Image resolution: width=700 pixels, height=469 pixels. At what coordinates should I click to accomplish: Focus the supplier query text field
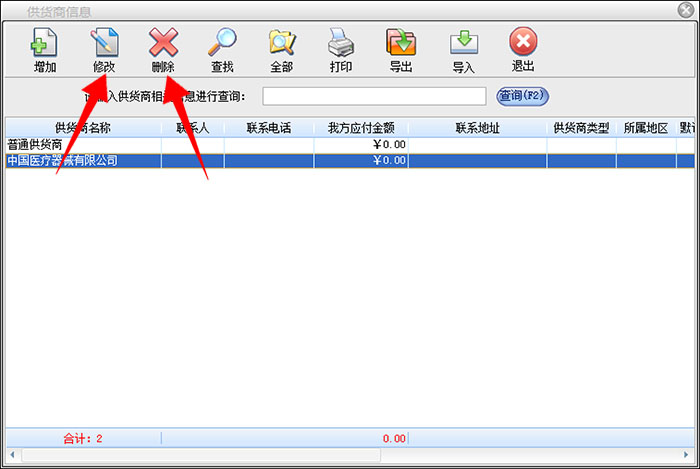[374, 96]
